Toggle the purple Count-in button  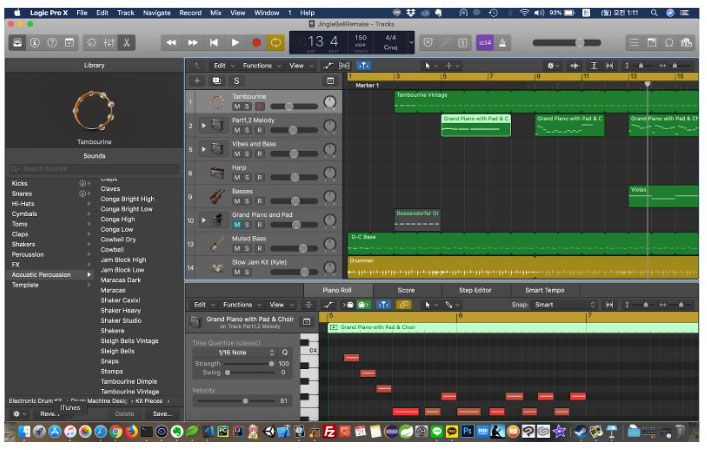point(485,43)
